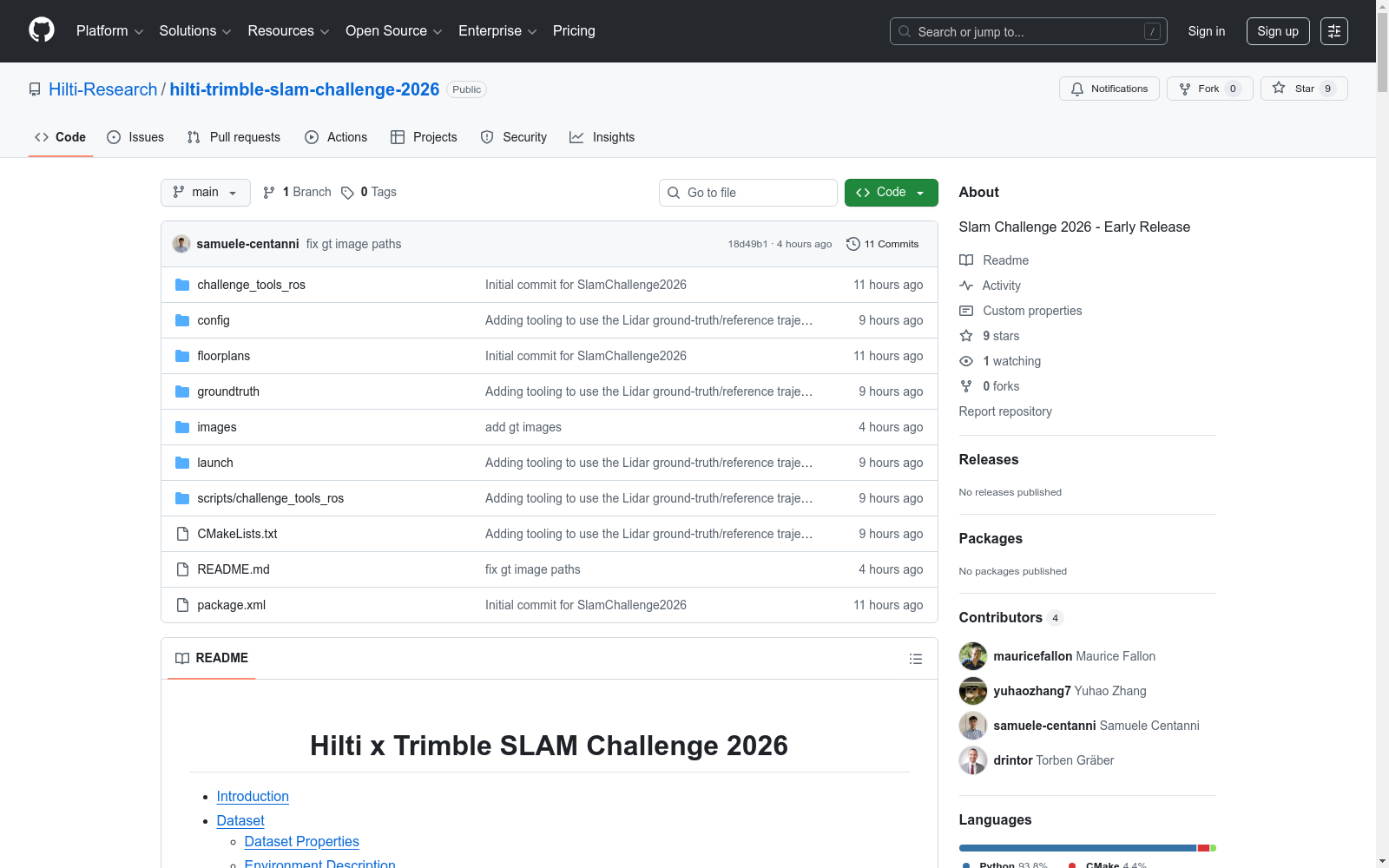Click the 0 forks link
The width and height of the screenshot is (1389, 868).
1001,386
